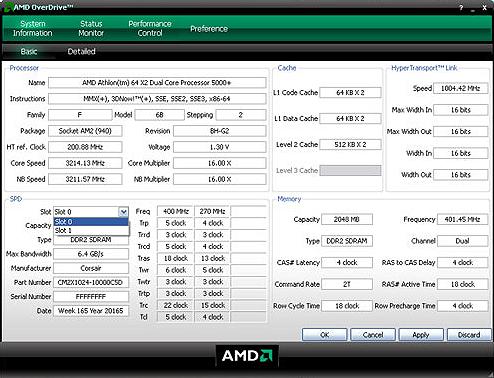
Task: Click the OK button
Action: pos(324,335)
